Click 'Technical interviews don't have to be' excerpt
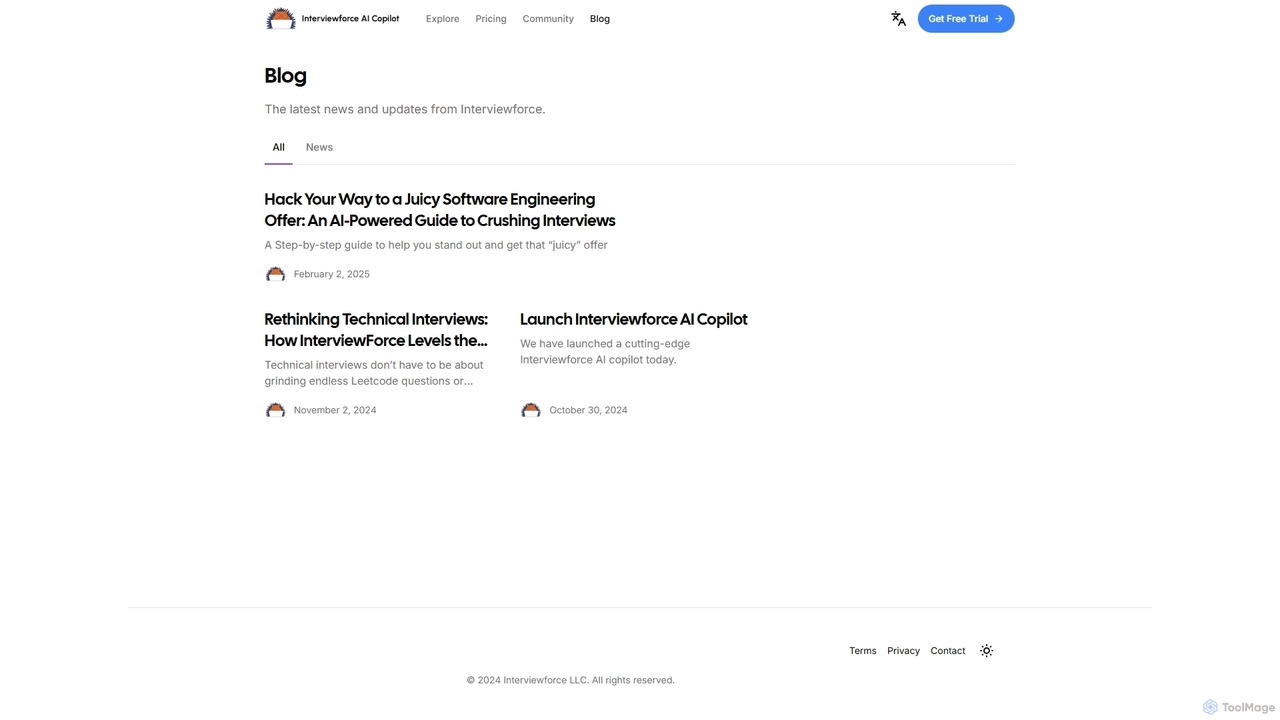Viewport: 1280px width, 720px height. tap(374, 373)
